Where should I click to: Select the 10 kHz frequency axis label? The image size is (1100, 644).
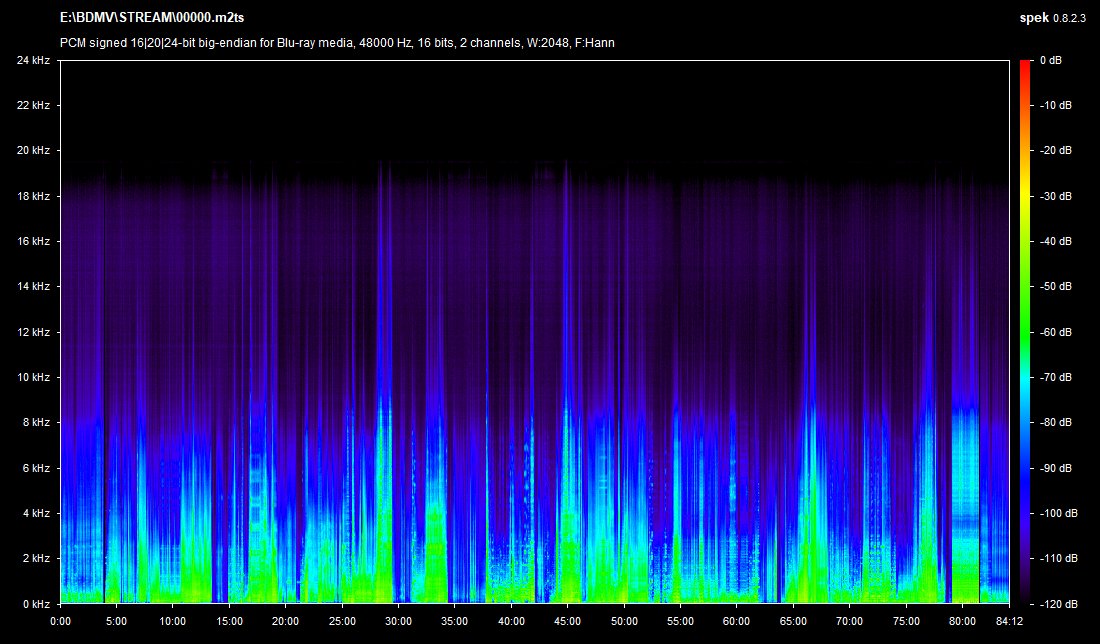[33, 377]
